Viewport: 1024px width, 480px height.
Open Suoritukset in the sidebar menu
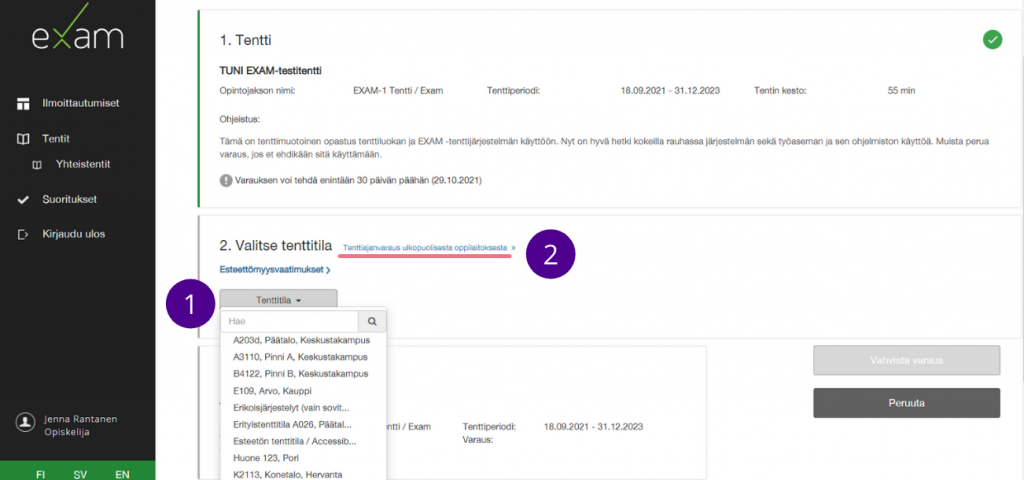tap(68, 199)
